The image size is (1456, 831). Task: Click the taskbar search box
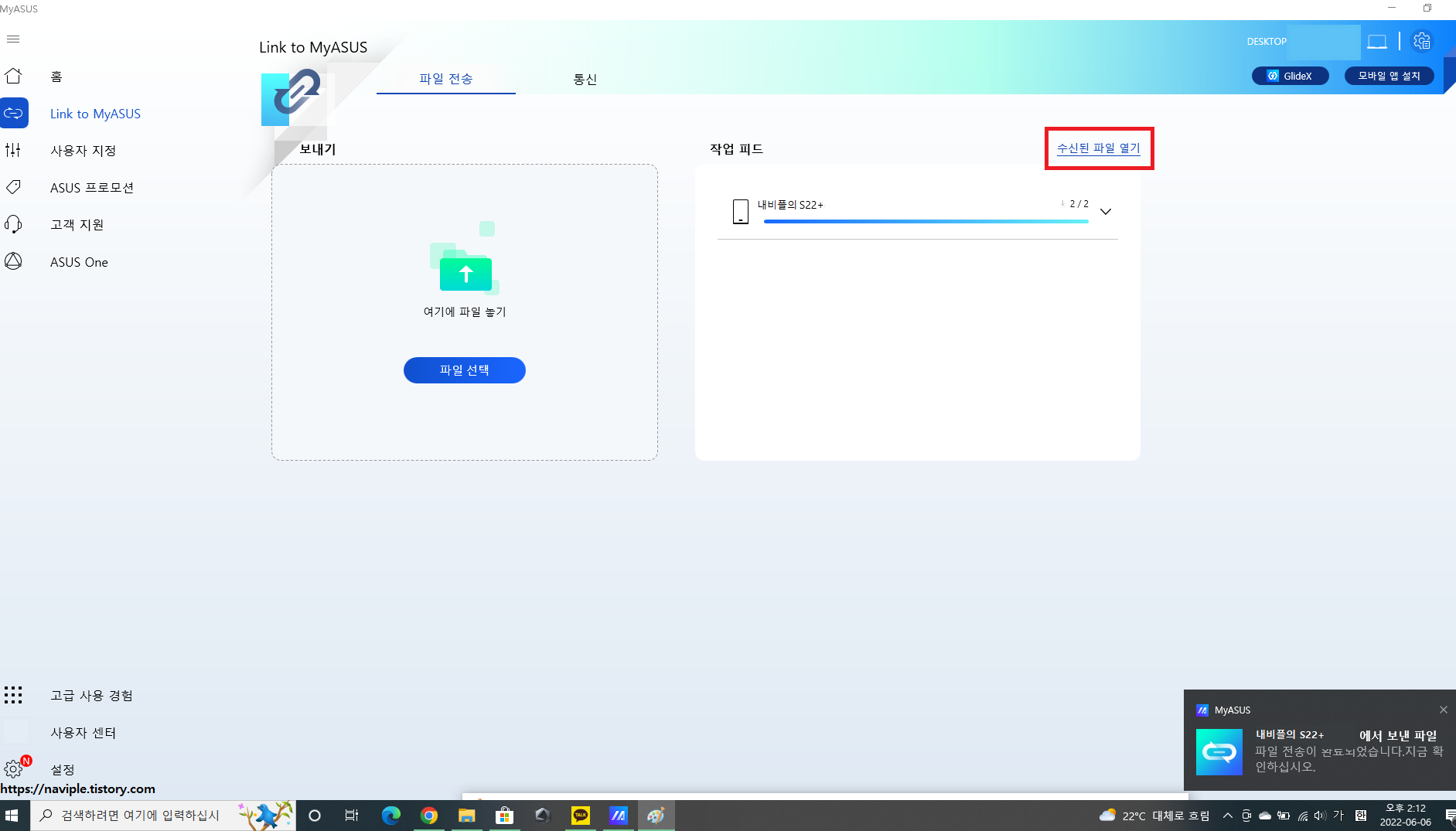163,816
